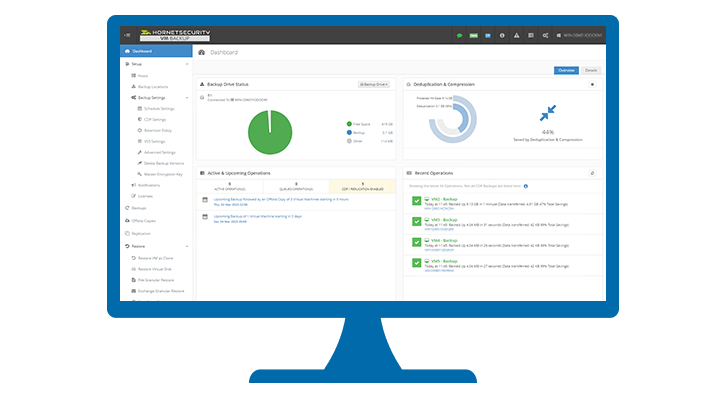Switch to the Details tab
This screenshot has width=724, height=398.
pos(591,70)
